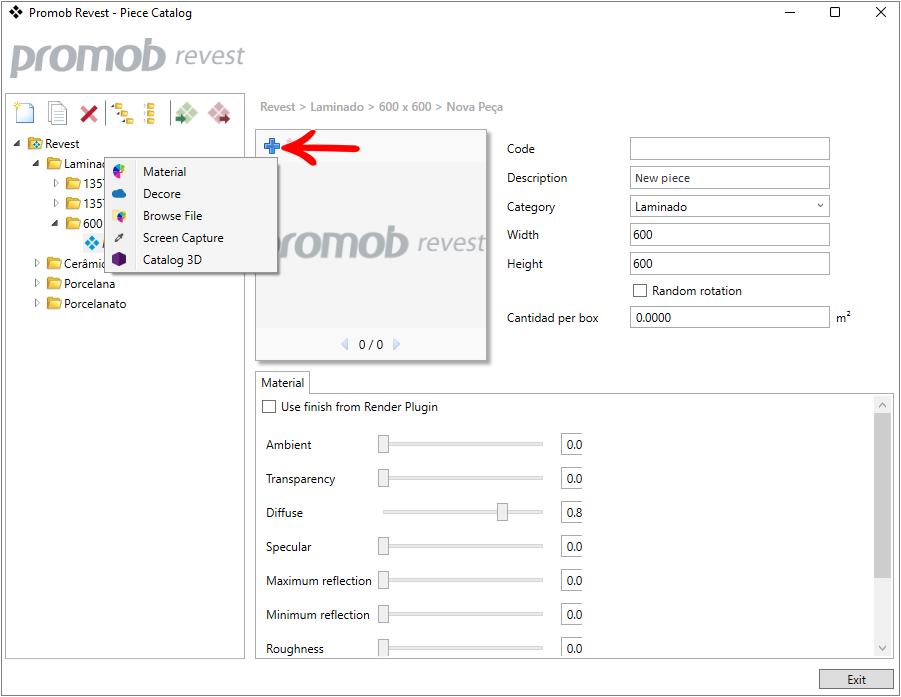Expand the first 135 folder node
The image size is (901, 697).
point(56,183)
